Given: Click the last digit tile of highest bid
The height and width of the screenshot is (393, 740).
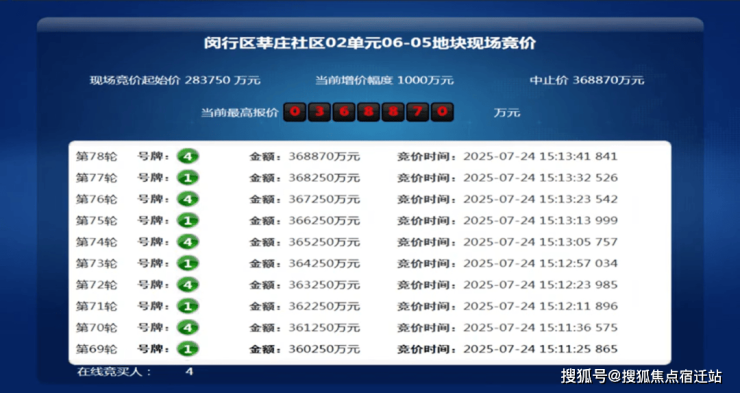Looking at the screenshot, I should click(x=442, y=112).
